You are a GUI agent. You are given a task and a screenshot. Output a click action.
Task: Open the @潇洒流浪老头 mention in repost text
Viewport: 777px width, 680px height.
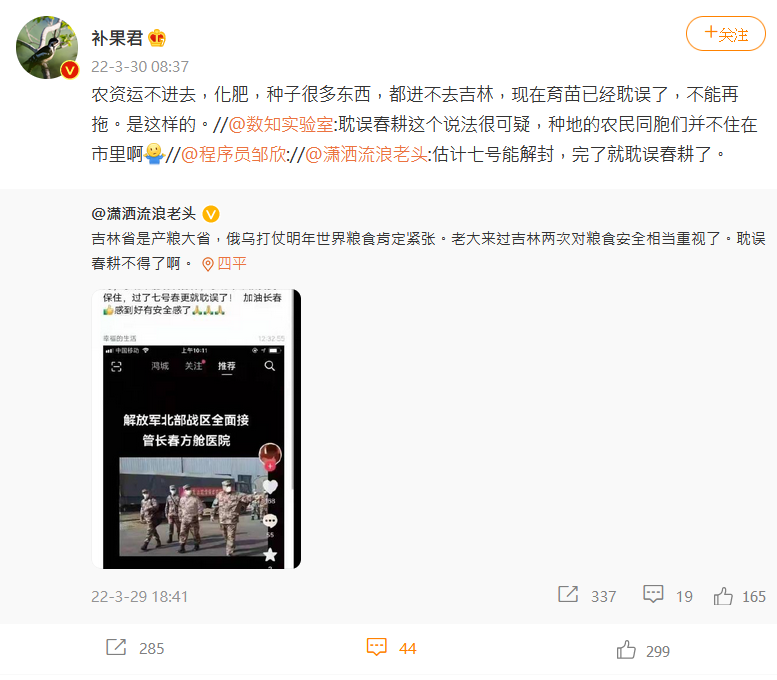click(x=366, y=155)
